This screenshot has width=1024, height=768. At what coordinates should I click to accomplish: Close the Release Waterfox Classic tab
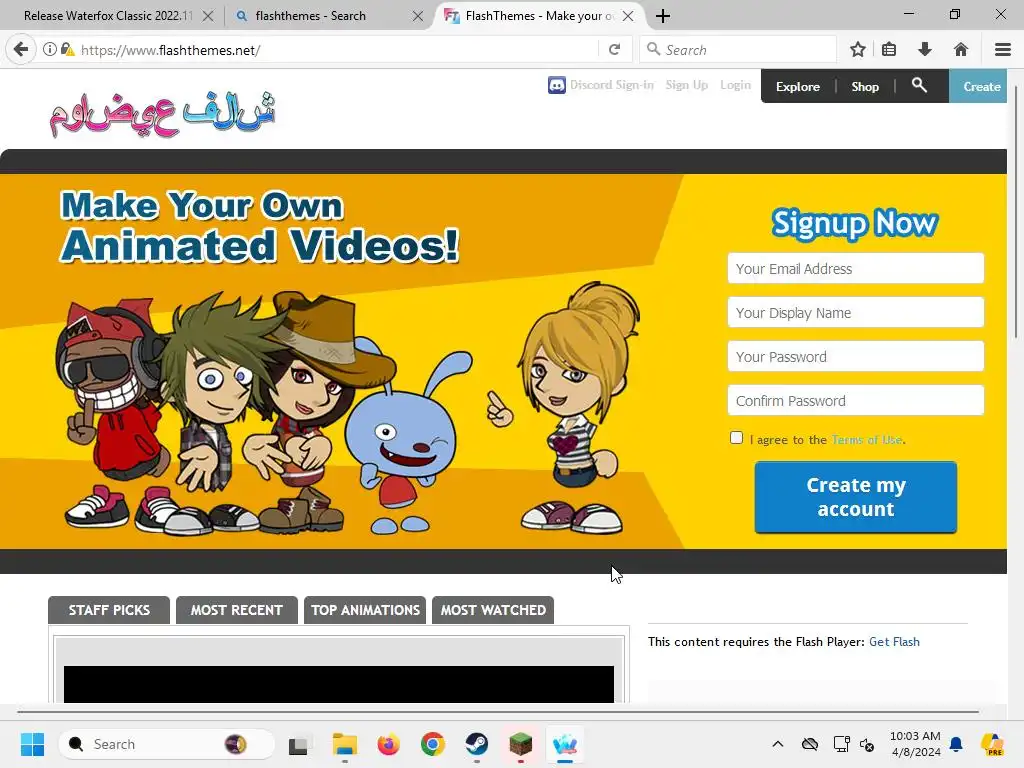coord(208,16)
